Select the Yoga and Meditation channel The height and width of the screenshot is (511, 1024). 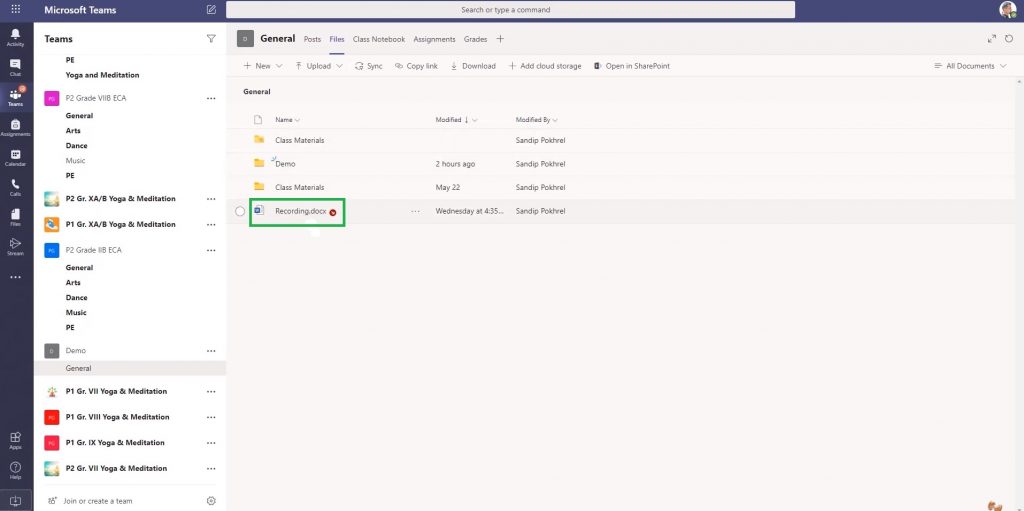[x=103, y=75]
